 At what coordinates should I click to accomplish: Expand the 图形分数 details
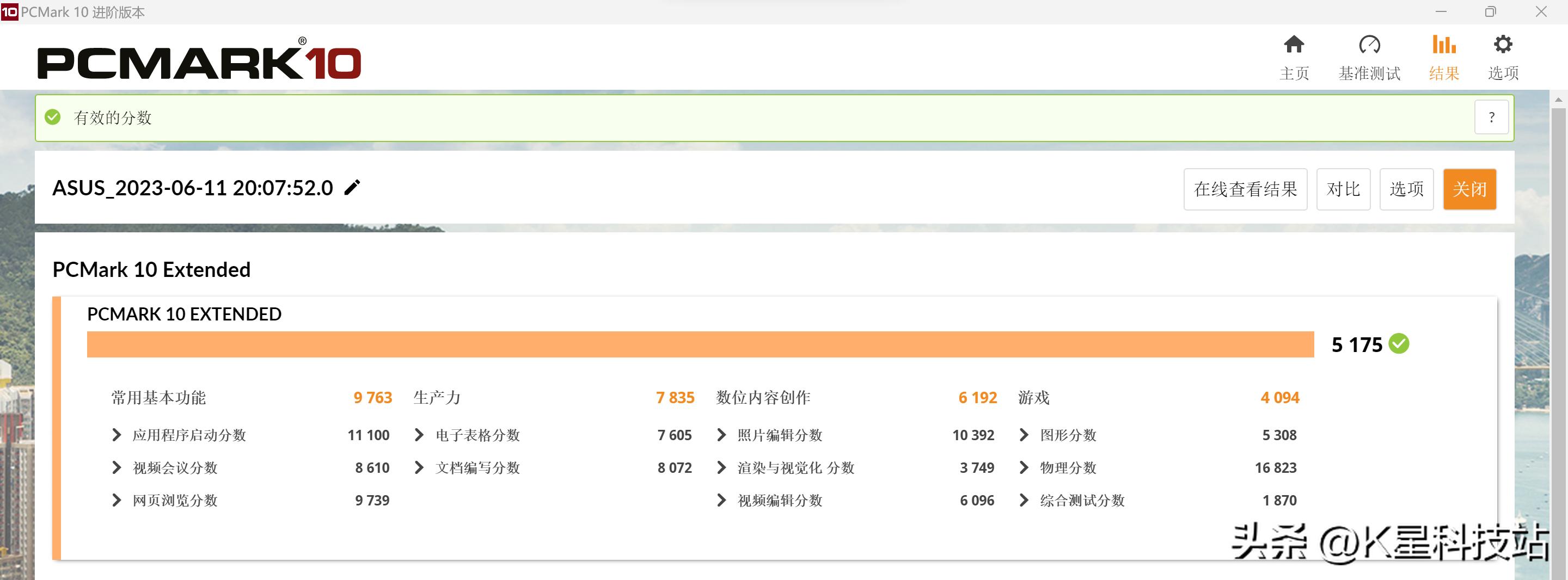point(1024,435)
